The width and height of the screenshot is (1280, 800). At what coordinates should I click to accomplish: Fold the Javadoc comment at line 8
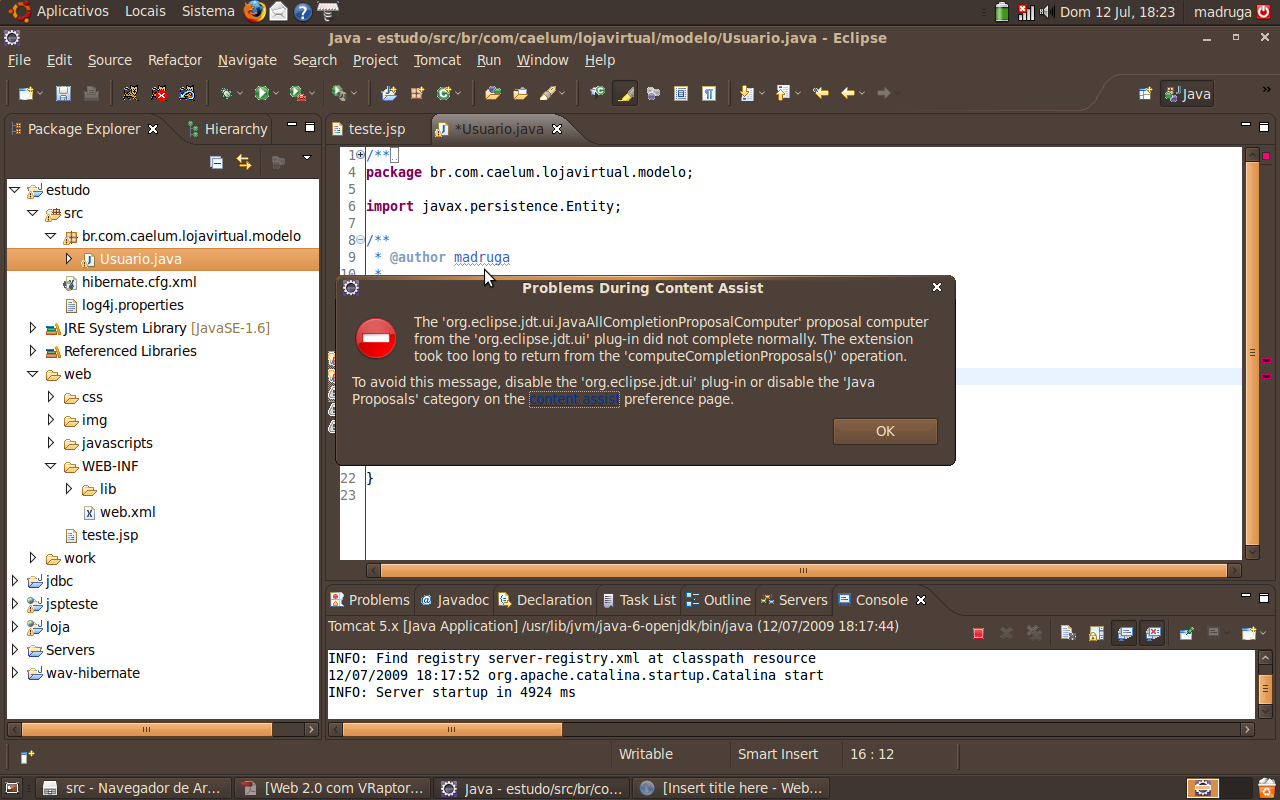pyautogui.click(x=360, y=240)
